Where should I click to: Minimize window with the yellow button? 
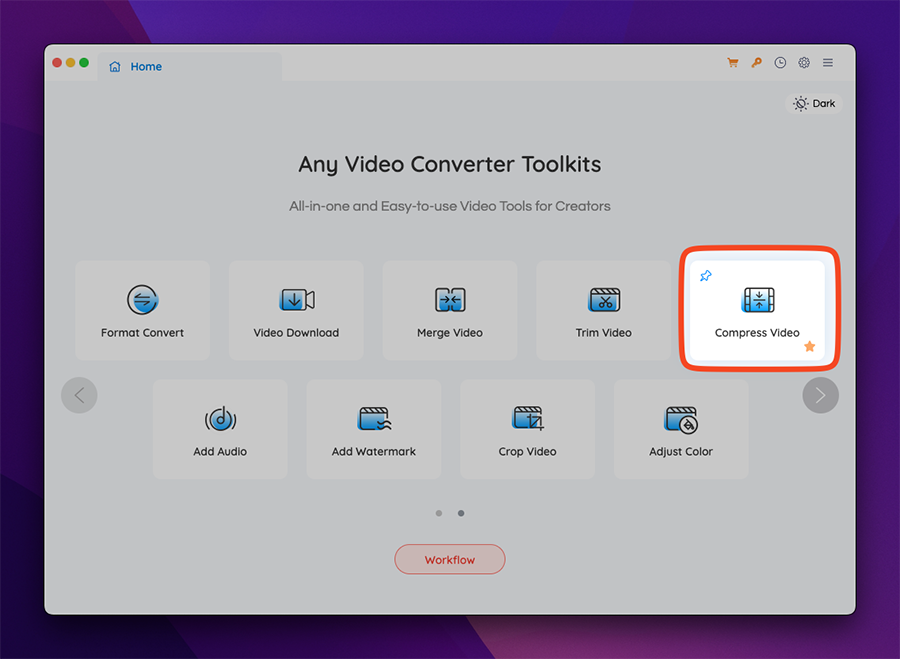[x=71, y=63]
